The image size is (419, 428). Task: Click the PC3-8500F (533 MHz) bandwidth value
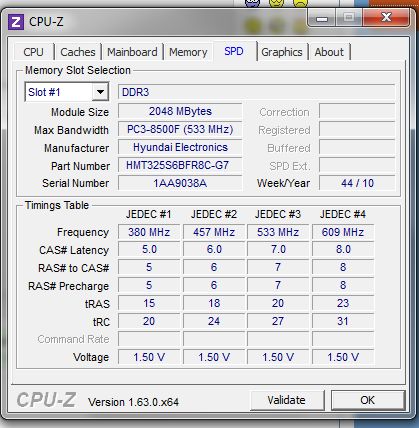click(180, 129)
